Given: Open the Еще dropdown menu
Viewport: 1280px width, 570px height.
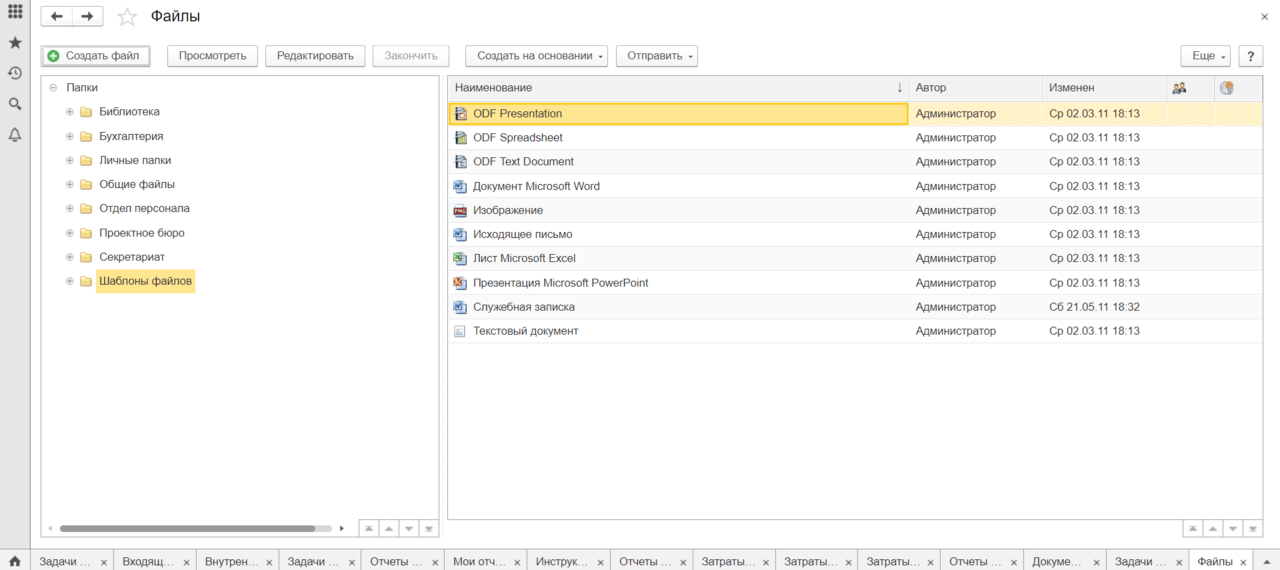Looking at the screenshot, I should pos(1205,56).
